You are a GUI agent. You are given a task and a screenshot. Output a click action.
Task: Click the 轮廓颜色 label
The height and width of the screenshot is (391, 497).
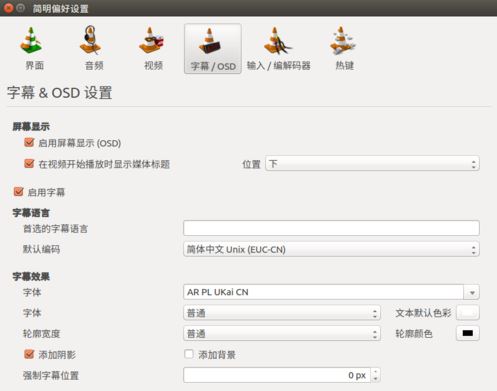pos(414,334)
